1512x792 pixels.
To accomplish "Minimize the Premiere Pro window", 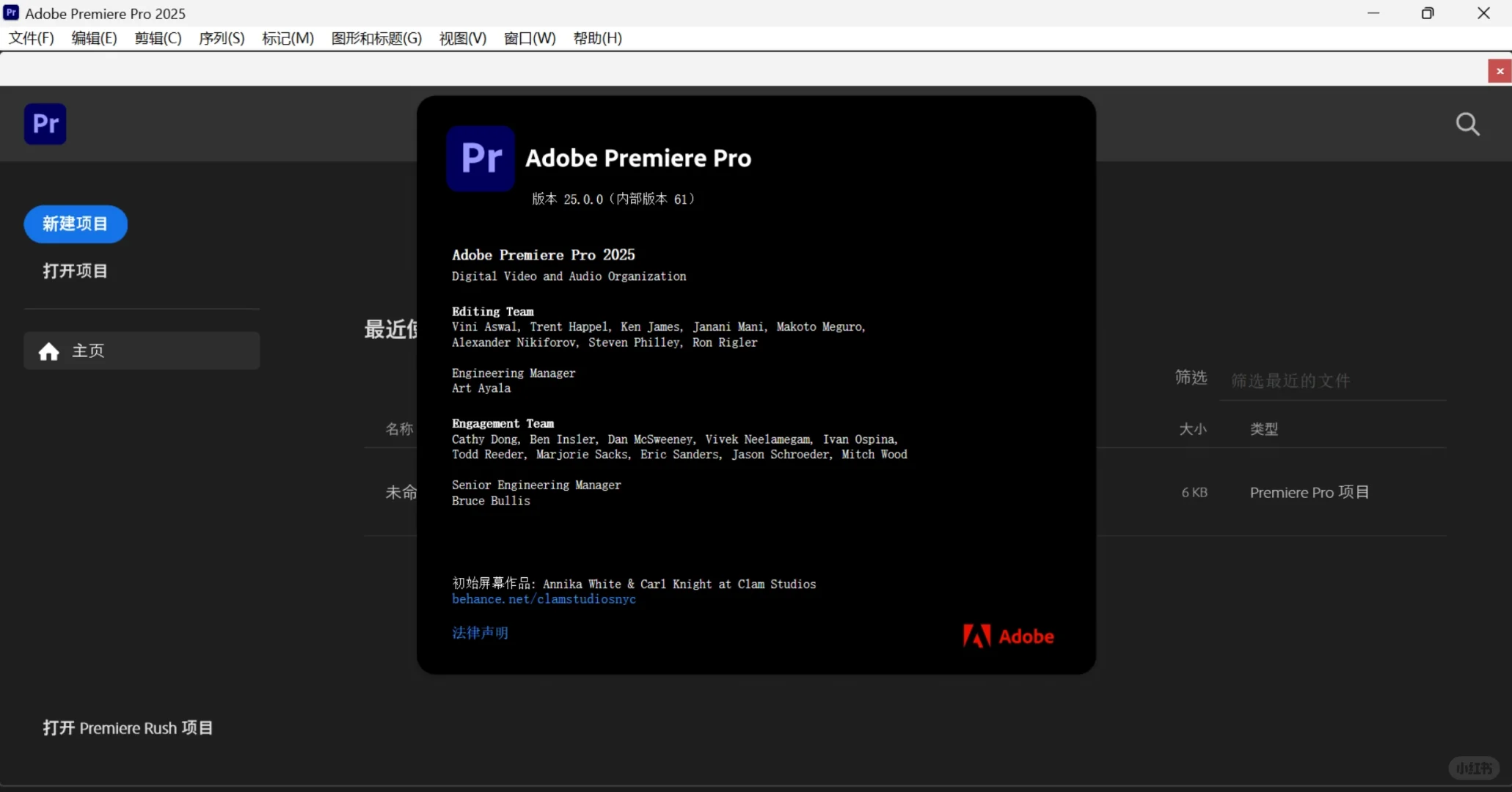I will tap(1373, 13).
